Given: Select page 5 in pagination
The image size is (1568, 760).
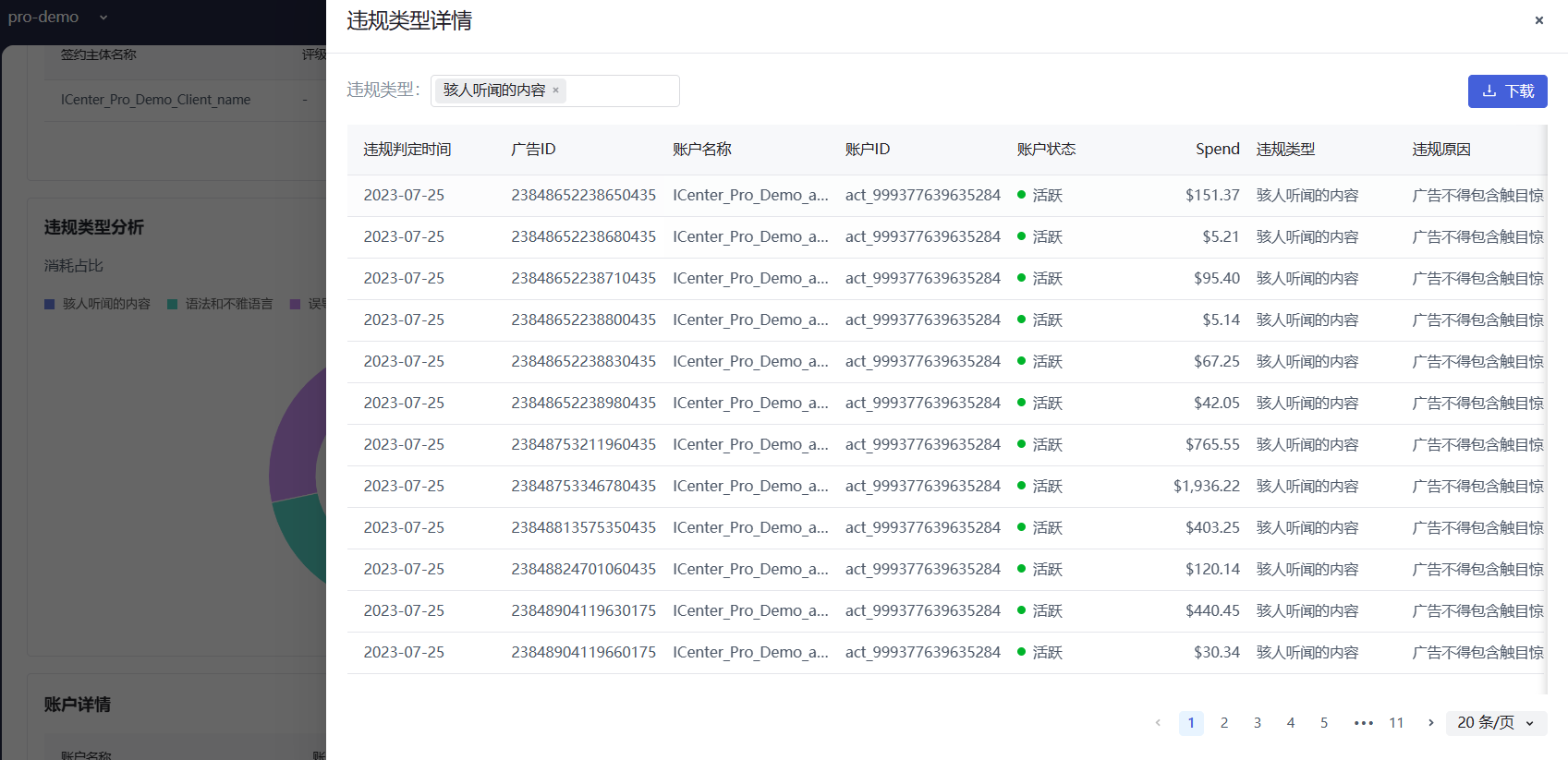Looking at the screenshot, I should (1324, 723).
